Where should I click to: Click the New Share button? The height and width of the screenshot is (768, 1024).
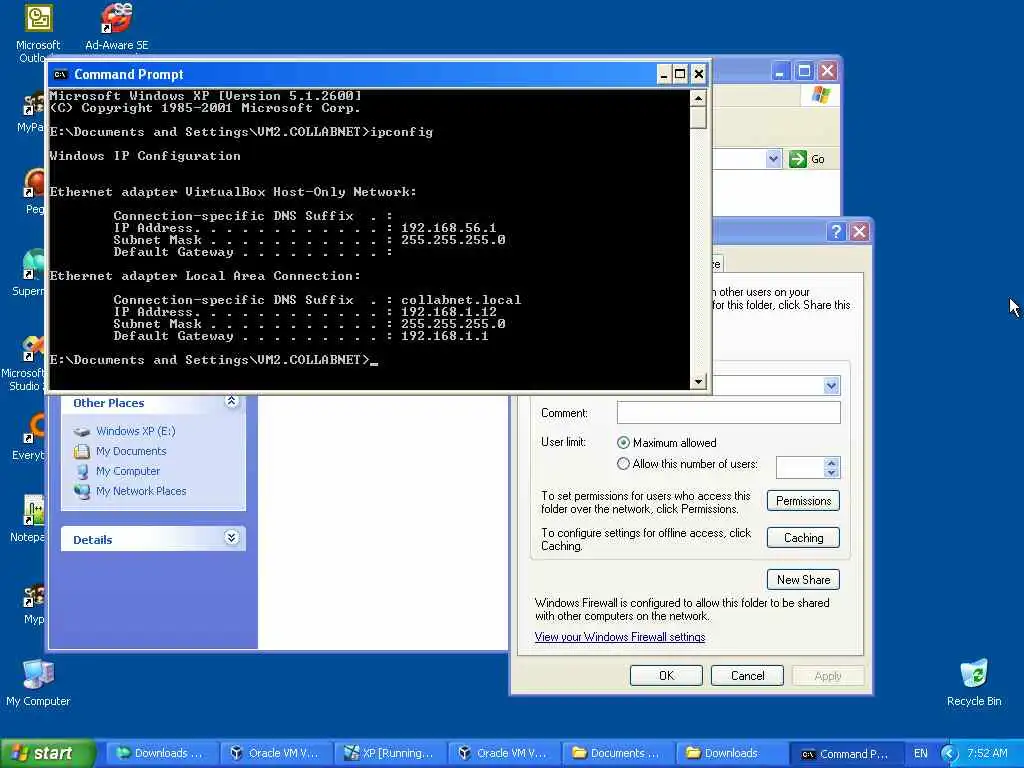pyautogui.click(x=803, y=580)
